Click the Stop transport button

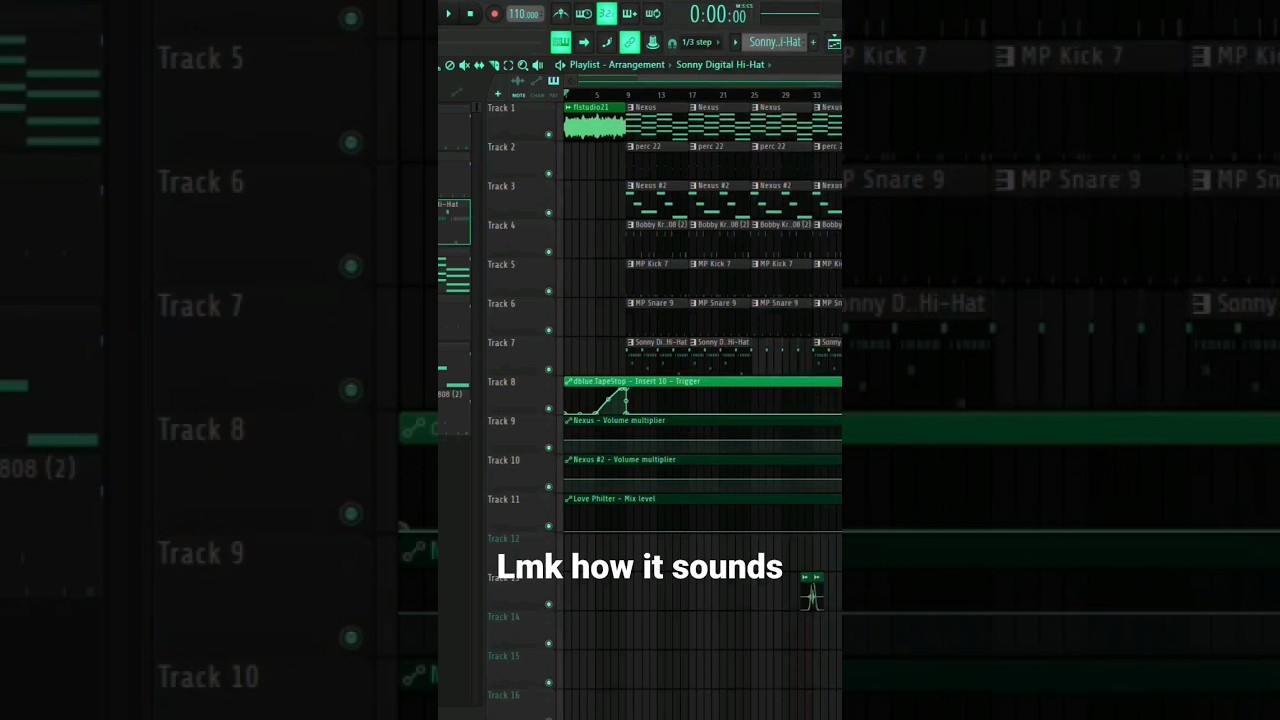[x=470, y=14]
